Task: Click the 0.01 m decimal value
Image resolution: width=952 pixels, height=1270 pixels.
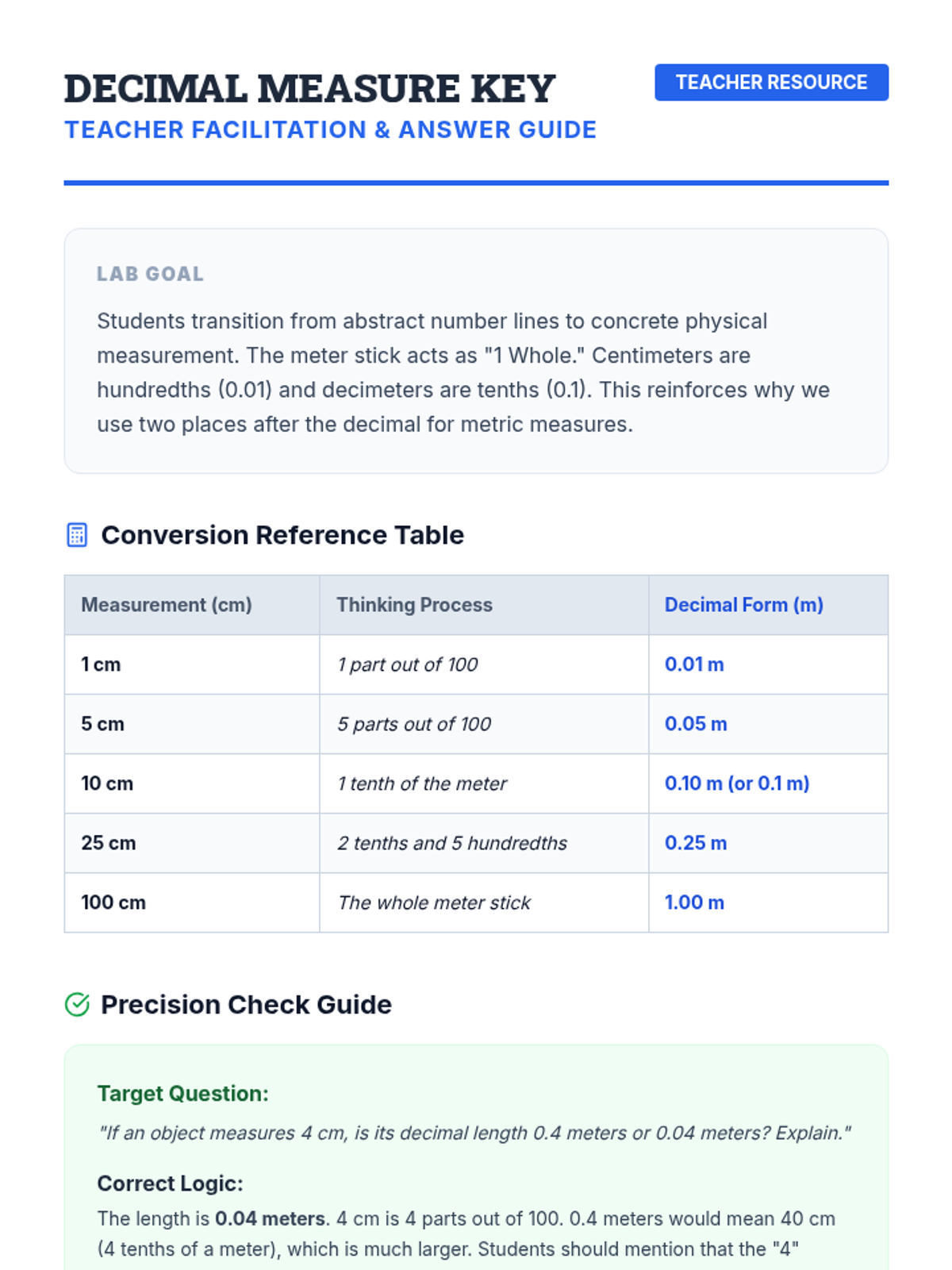Action: (694, 664)
